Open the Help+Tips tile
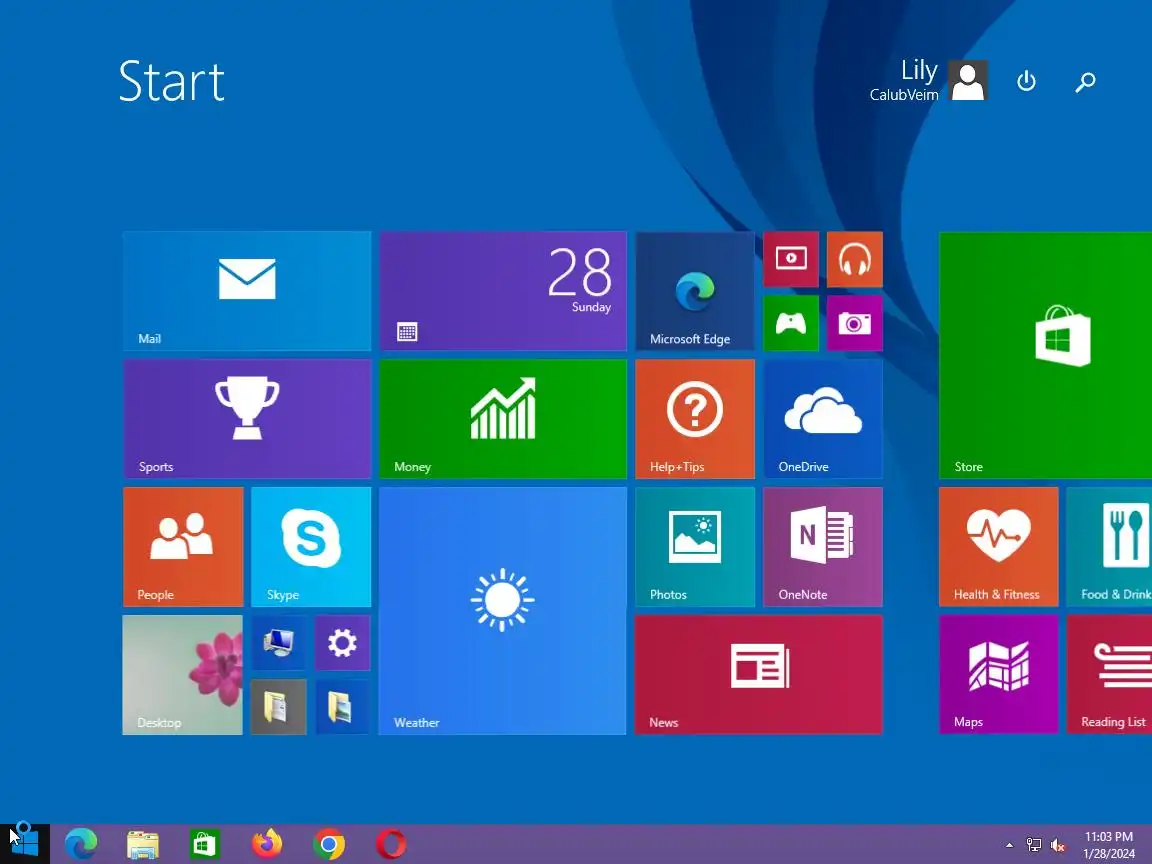Image resolution: width=1152 pixels, height=864 pixels. coord(695,419)
